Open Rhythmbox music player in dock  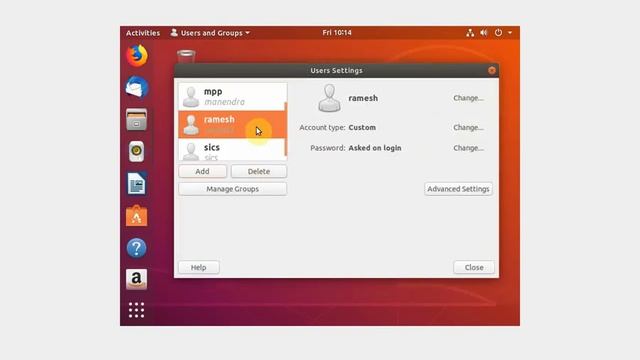137,151
